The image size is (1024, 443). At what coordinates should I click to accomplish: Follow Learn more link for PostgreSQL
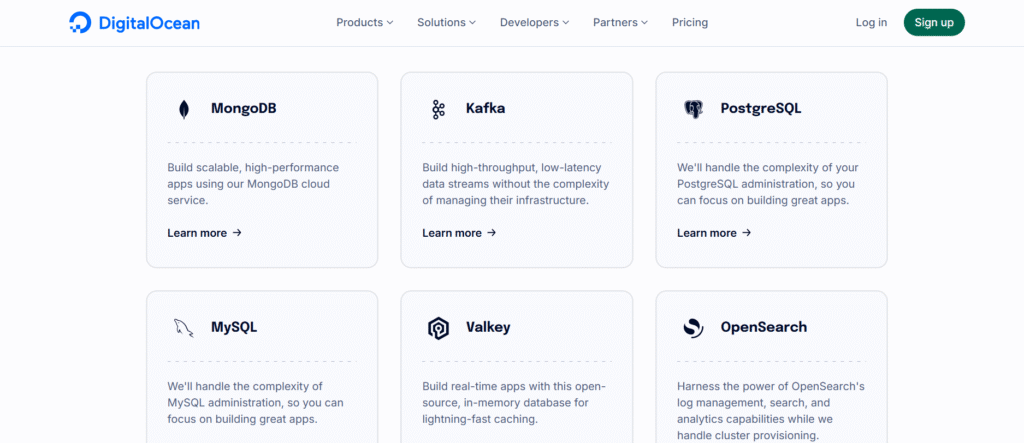pyautogui.click(x=714, y=233)
